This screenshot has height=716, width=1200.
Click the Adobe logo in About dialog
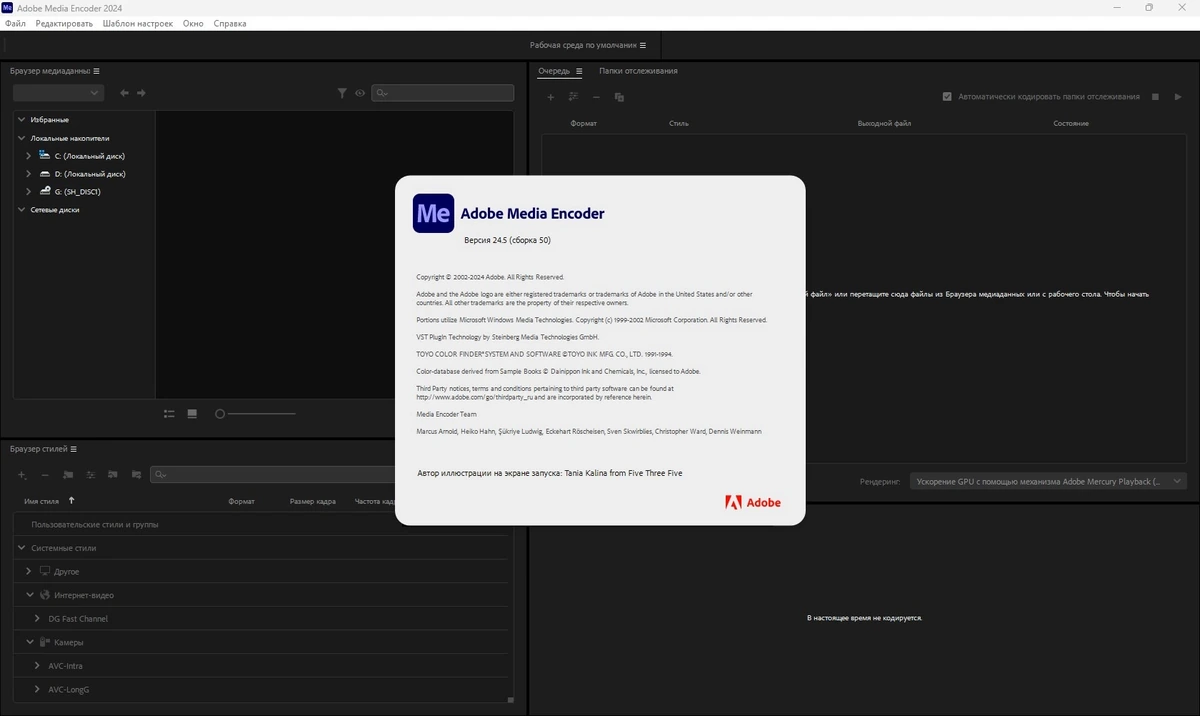(x=753, y=502)
